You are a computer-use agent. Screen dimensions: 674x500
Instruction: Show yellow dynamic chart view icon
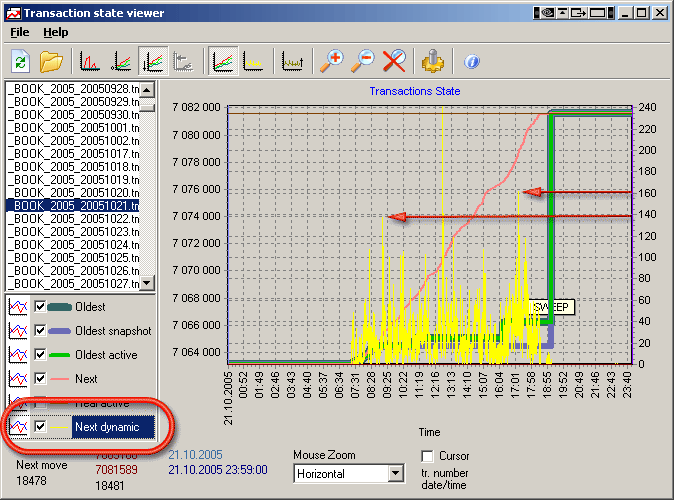pos(253,61)
